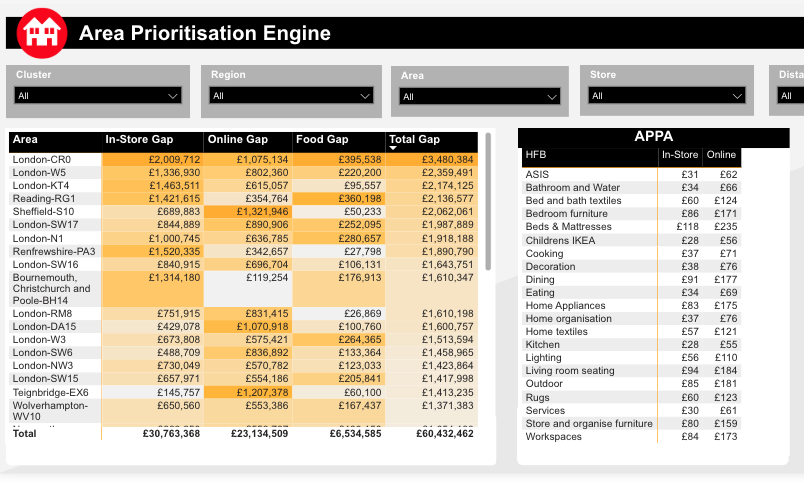Select the ASIS row in APPA
Image resolution: width=804 pixels, height=483 pixels.
point(631,175)
